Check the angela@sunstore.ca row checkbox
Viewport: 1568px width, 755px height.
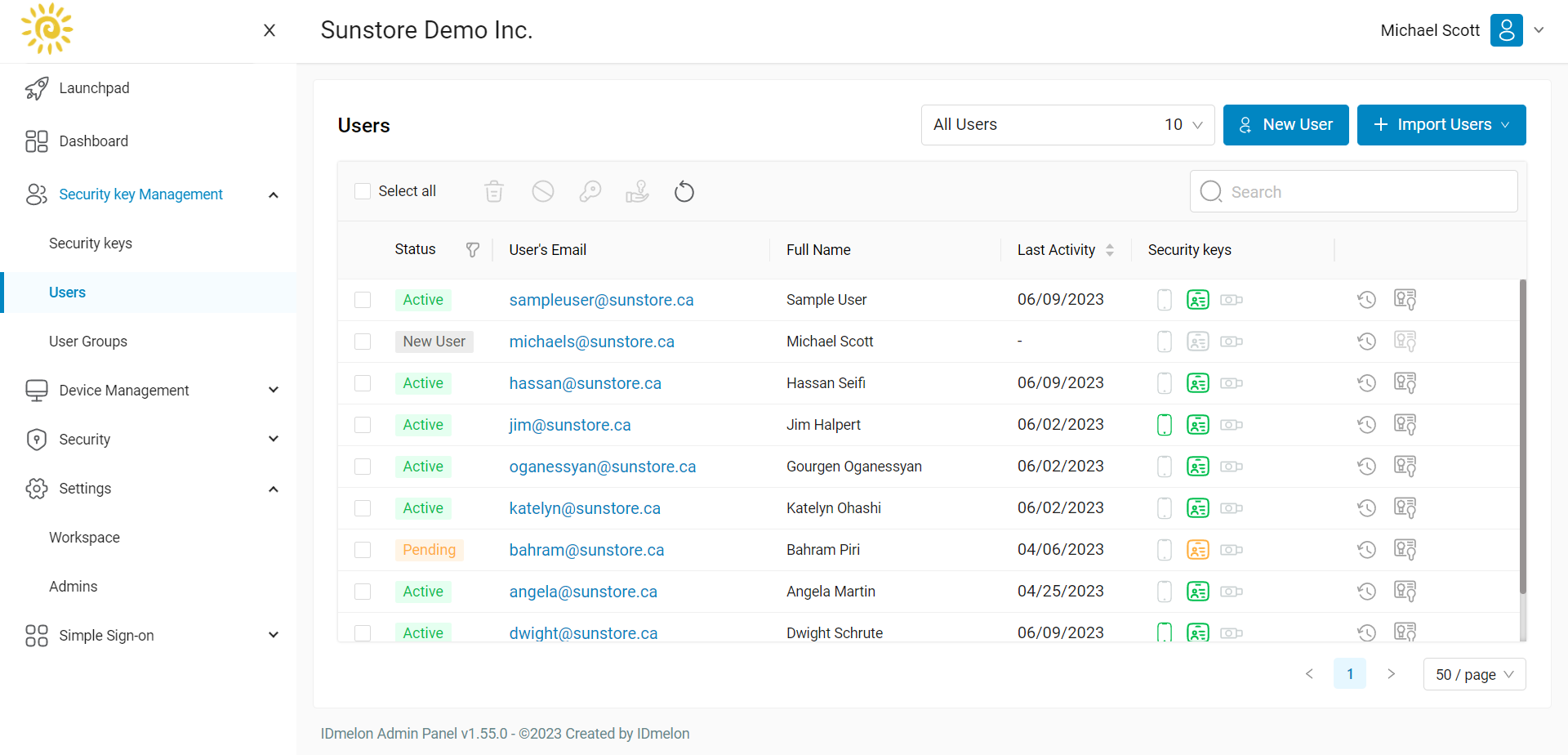pos(363,592)
